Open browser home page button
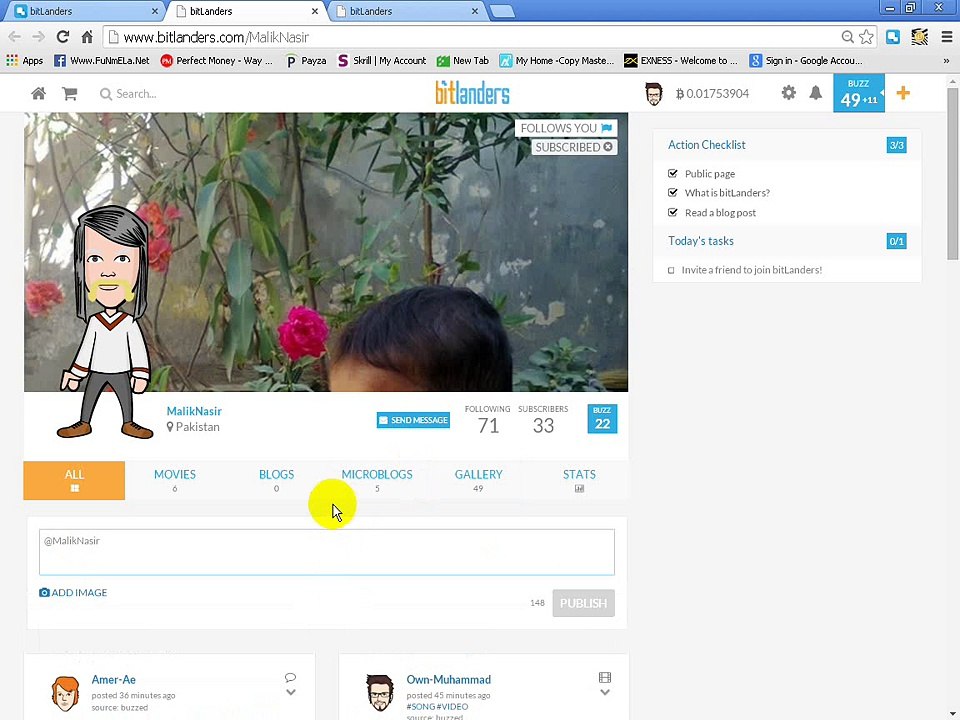The width and height of the screenshot is (960, 720). click(87, 37)
